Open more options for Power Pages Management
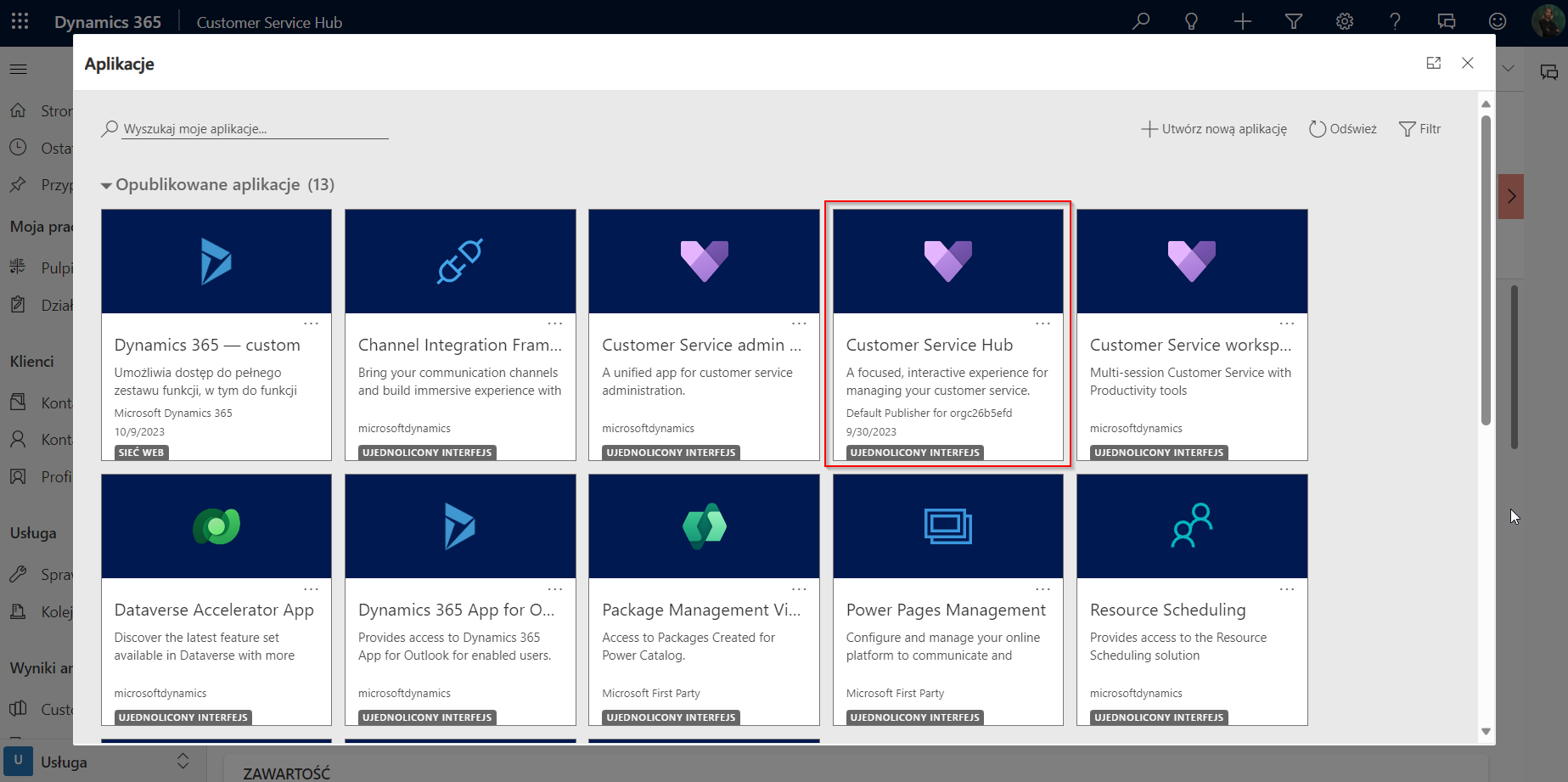Viewport: 1568px width, 782px height. [1043, 588]
